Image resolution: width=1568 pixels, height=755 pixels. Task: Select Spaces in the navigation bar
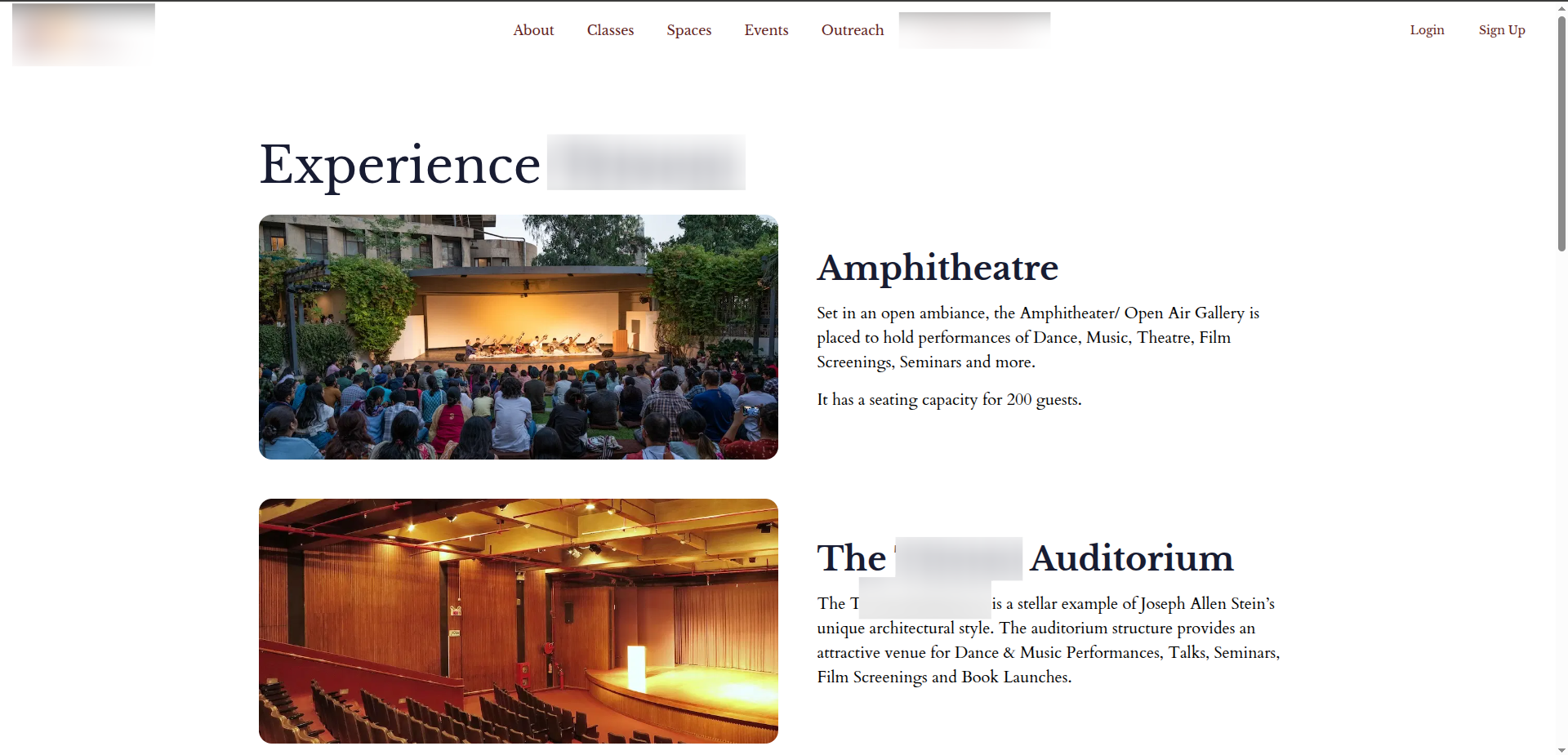pyautogui.click(x=688, y=30)
